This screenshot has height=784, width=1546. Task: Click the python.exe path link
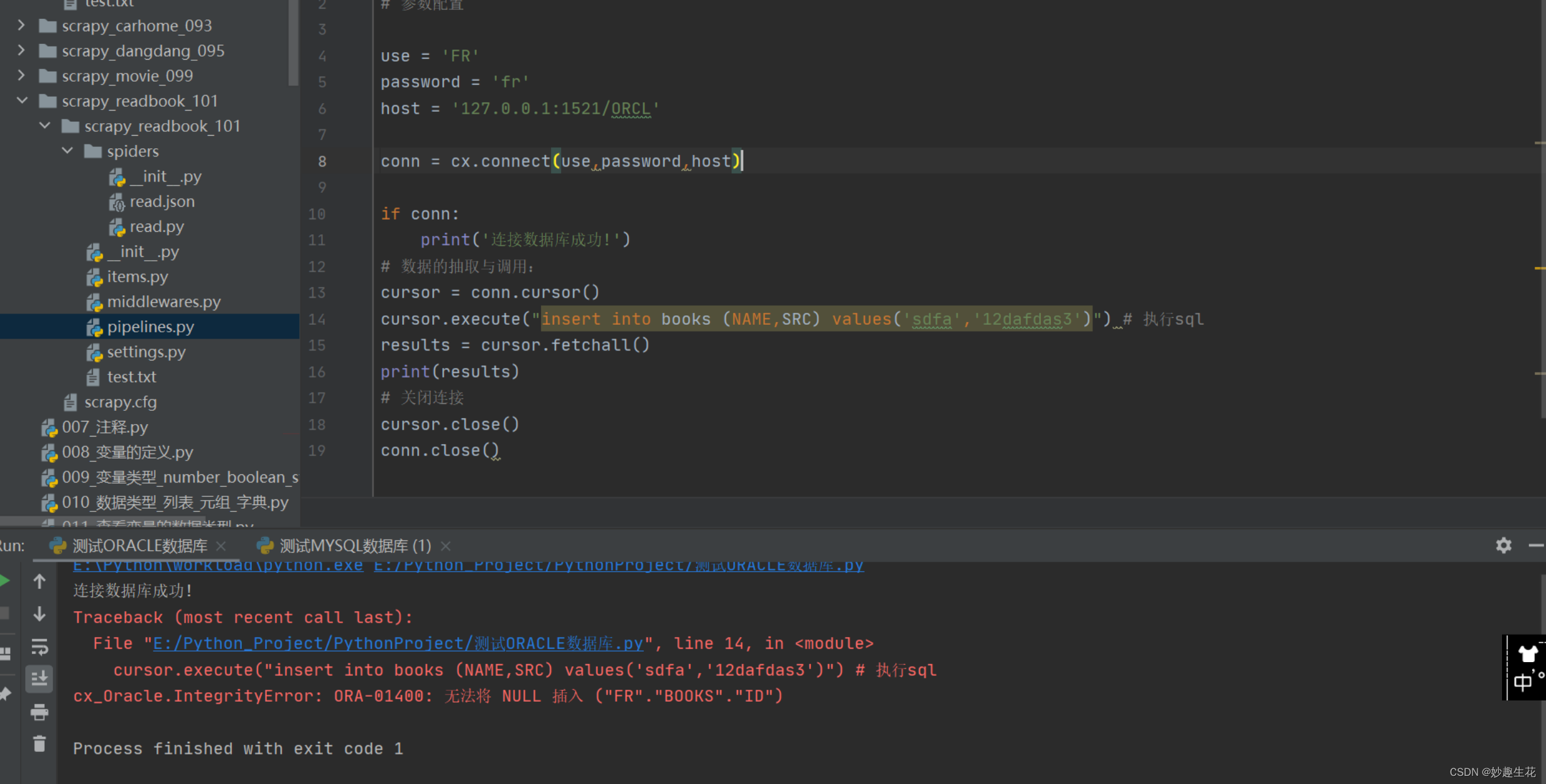click(x=217, y=565)
